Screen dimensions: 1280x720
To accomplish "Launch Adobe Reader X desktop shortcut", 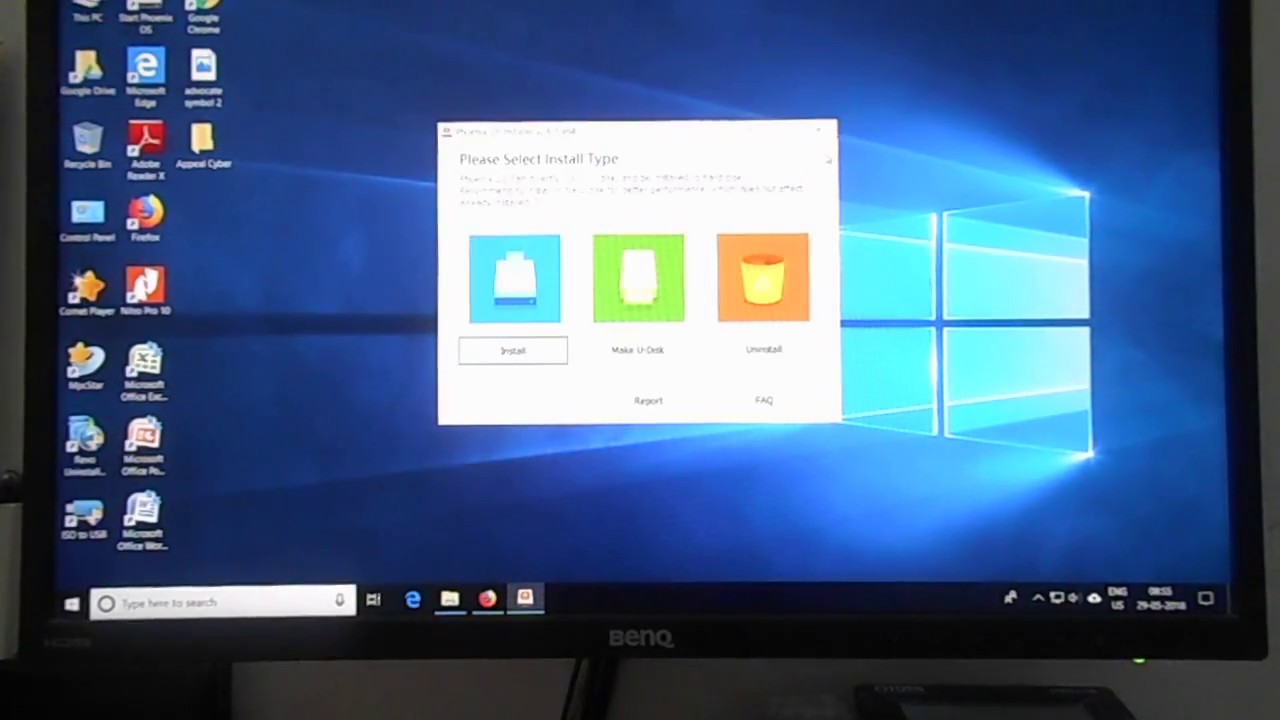I will click(x=145, y=150).
